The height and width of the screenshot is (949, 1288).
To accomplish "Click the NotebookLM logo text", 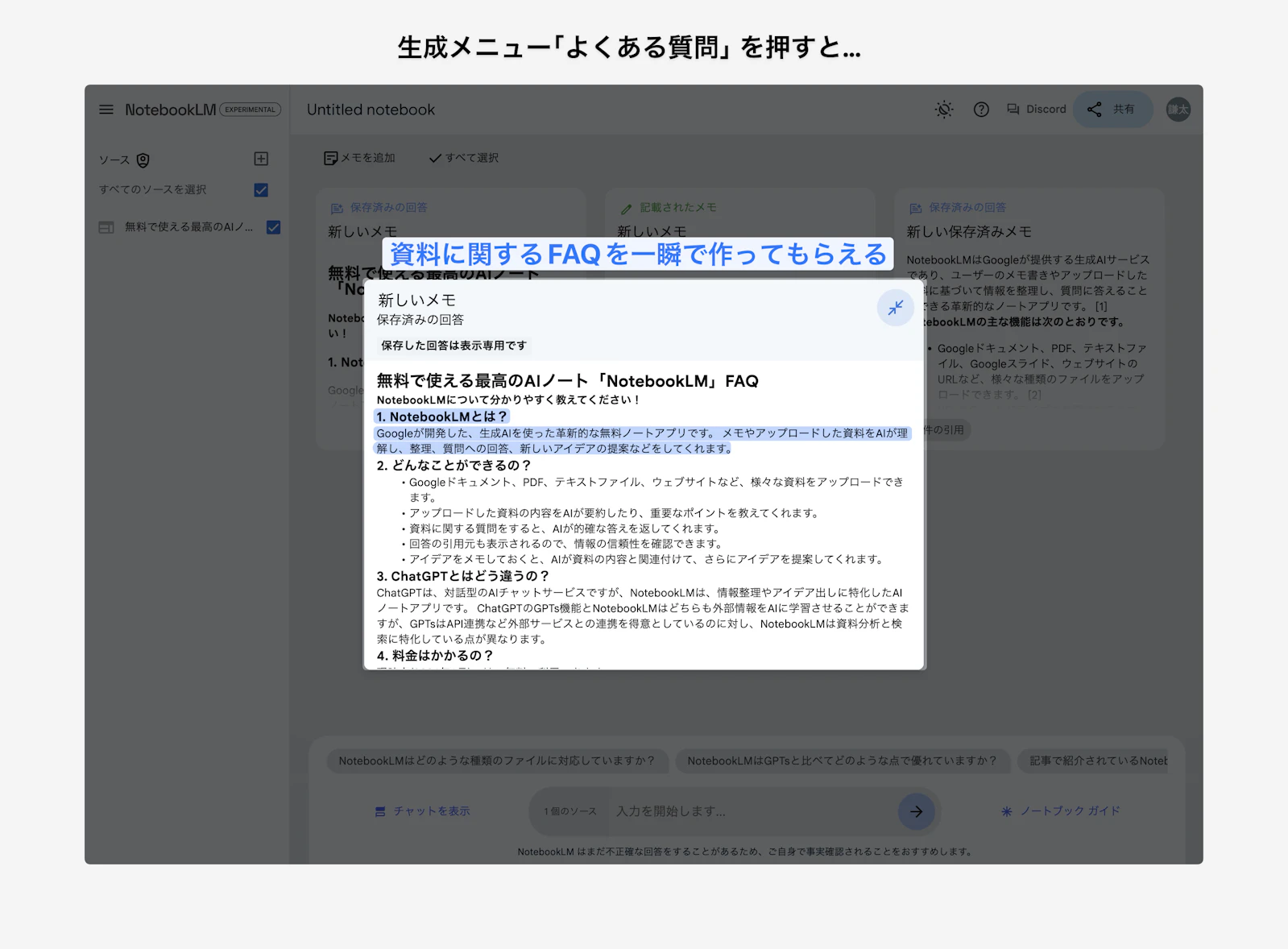I will (x=170, y=110).
